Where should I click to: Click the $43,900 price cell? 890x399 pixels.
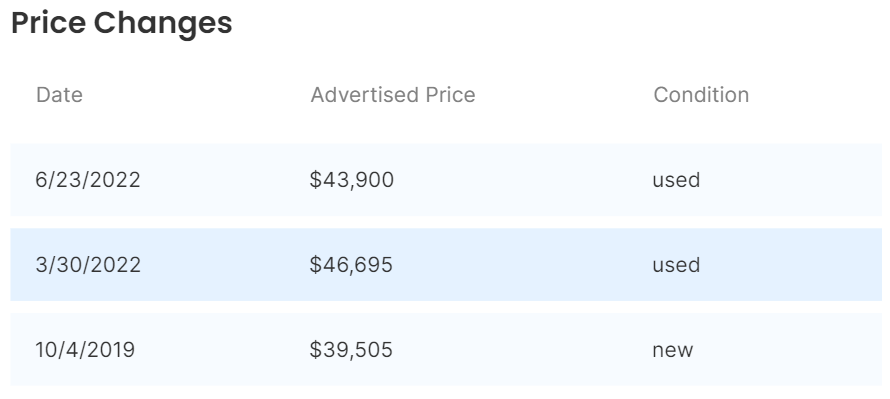click(x=352, y=180)
